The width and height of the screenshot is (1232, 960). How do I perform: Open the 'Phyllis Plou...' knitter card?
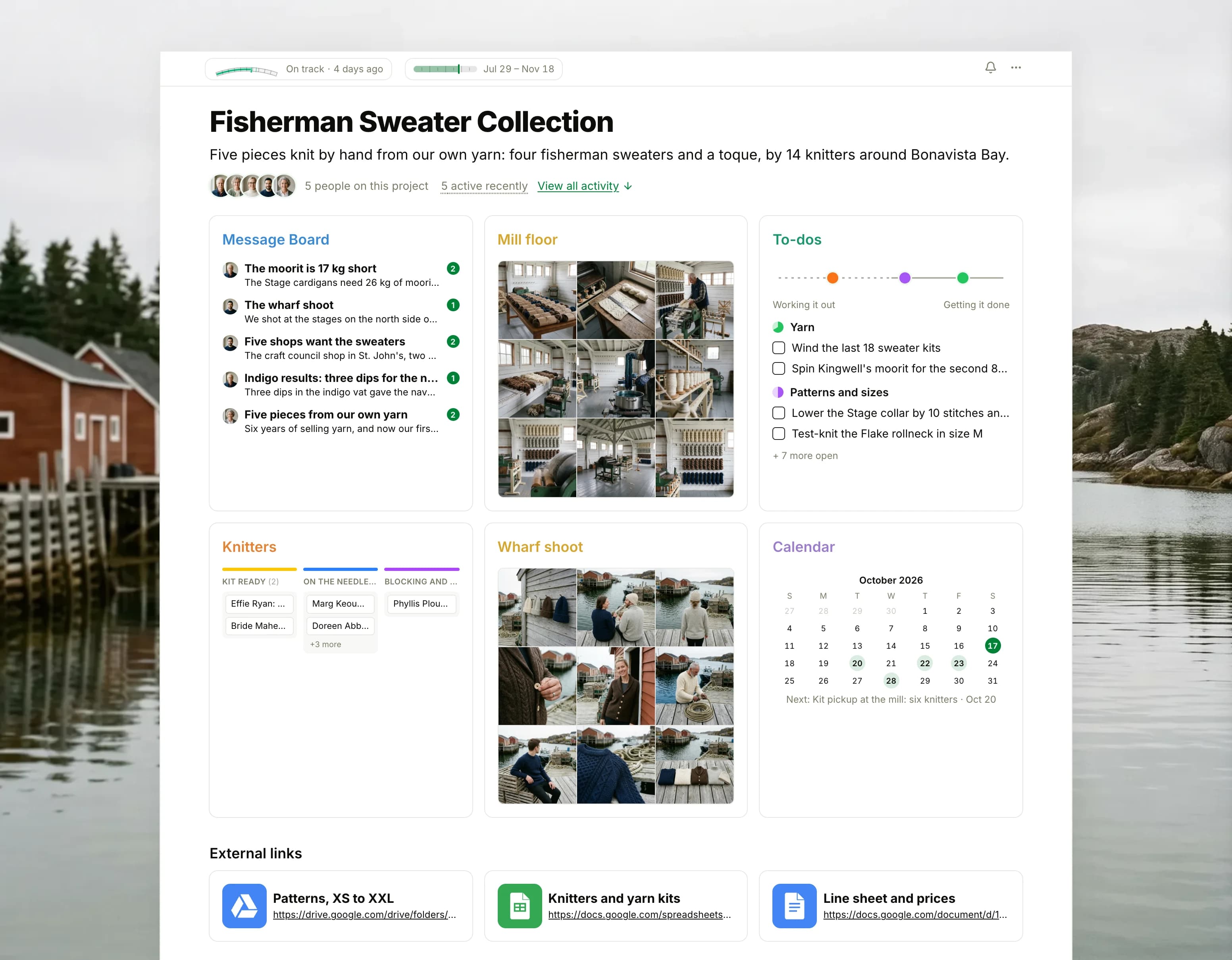(422, 603)
